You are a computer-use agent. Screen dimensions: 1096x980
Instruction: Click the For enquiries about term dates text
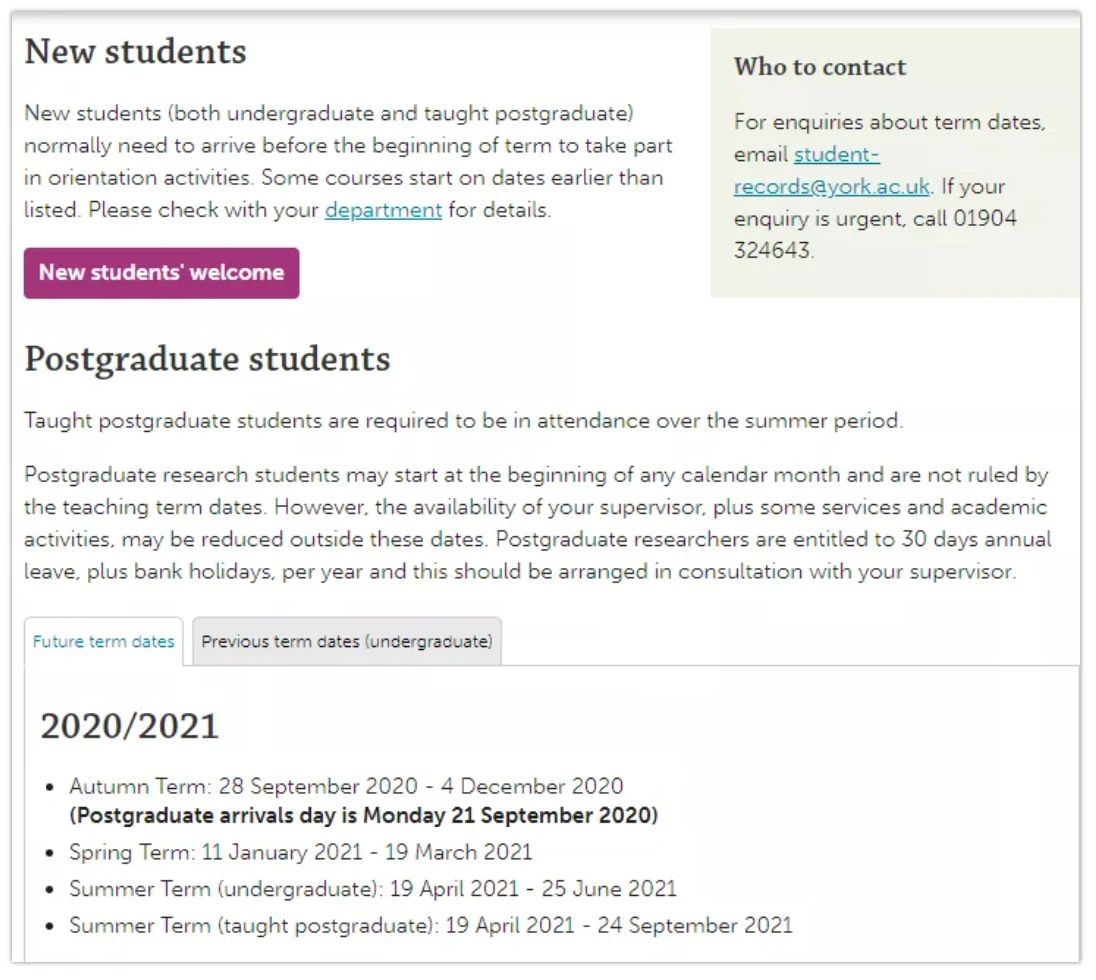coord(889,122)
